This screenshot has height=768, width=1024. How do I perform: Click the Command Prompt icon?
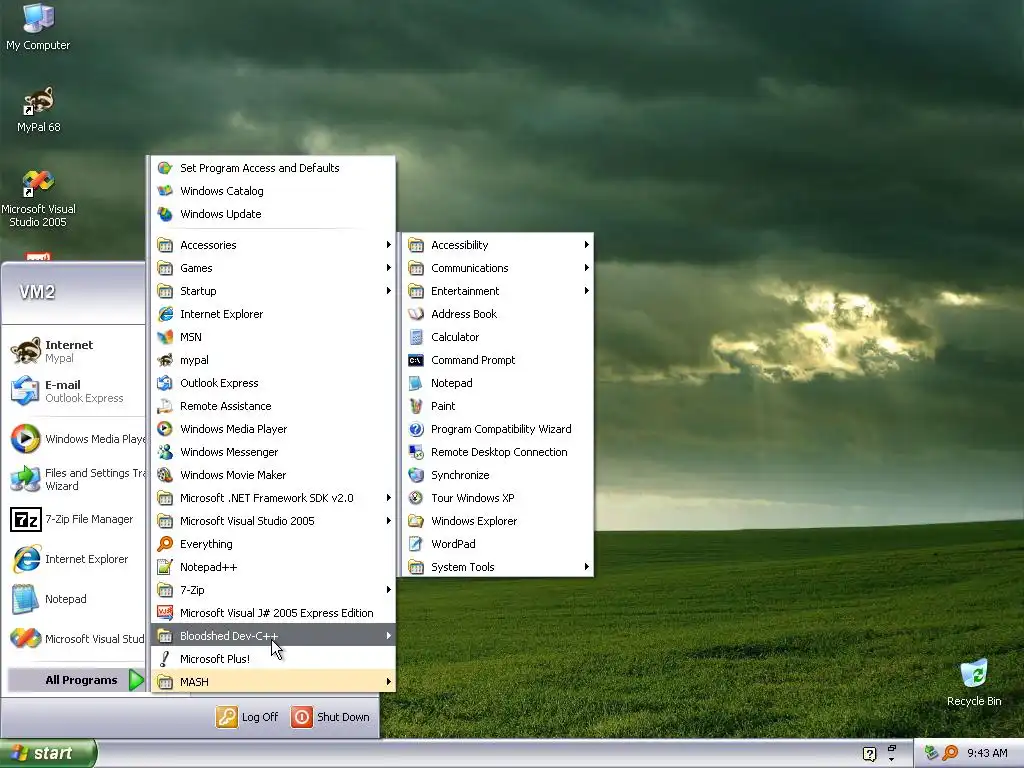[x=416, y=360]
